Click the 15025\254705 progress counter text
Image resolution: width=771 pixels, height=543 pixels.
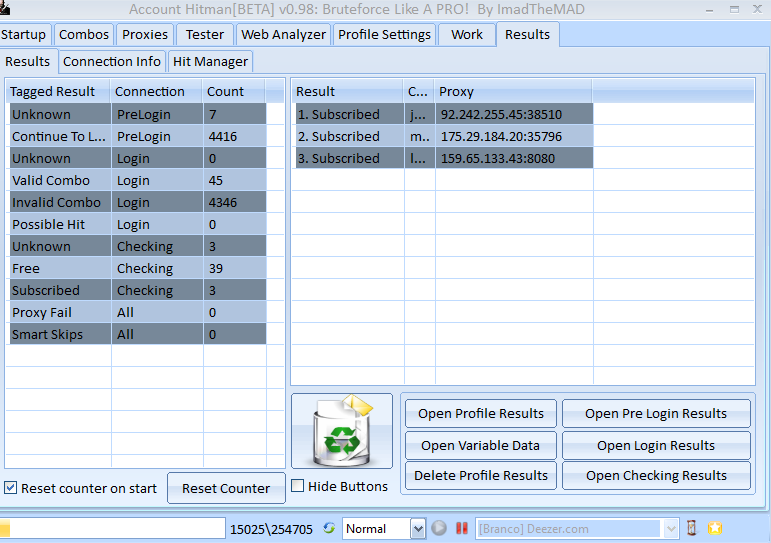[271, 529]
